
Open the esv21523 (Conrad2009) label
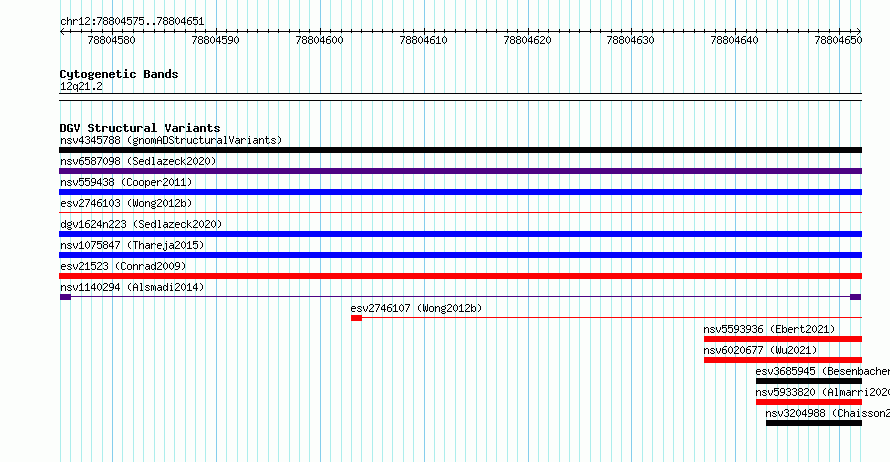pos(123,266)
